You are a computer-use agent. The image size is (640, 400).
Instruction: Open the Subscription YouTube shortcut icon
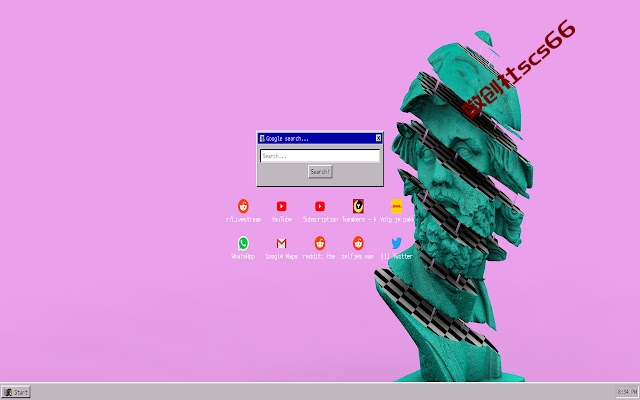(x=320, y=206)
